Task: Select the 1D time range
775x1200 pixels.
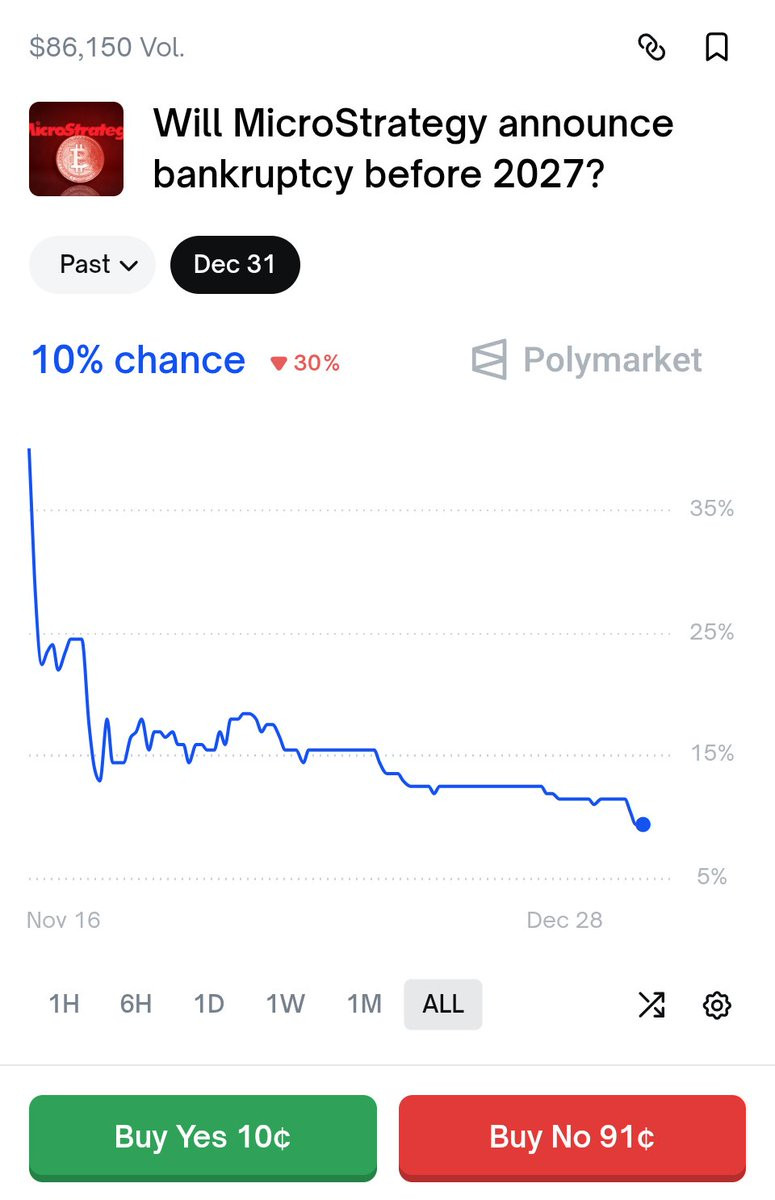Action: coord(208,1004)
